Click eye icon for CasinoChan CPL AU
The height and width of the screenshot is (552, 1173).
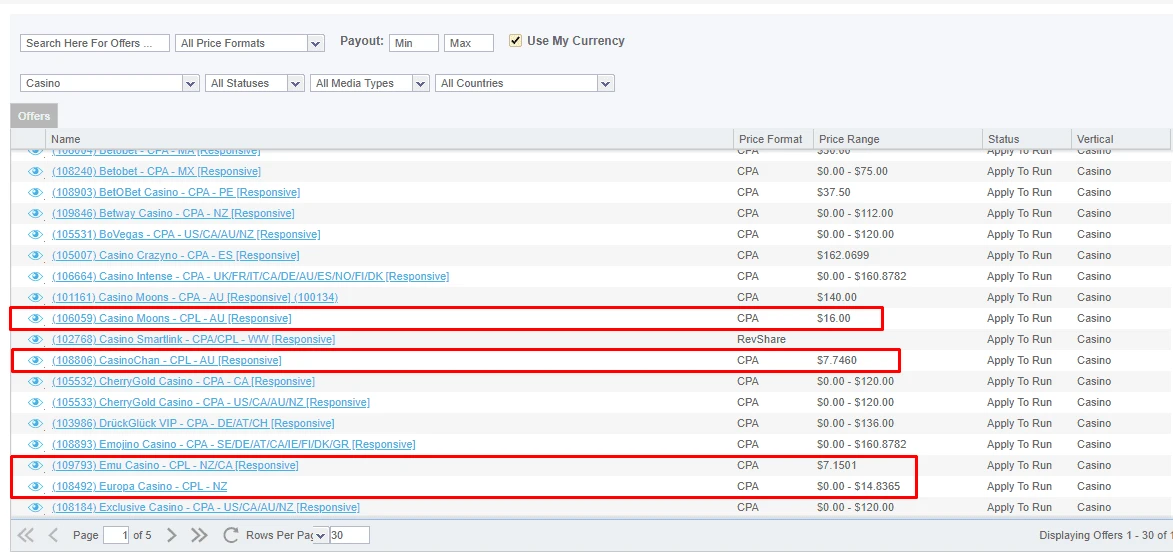tap(35, 360)
